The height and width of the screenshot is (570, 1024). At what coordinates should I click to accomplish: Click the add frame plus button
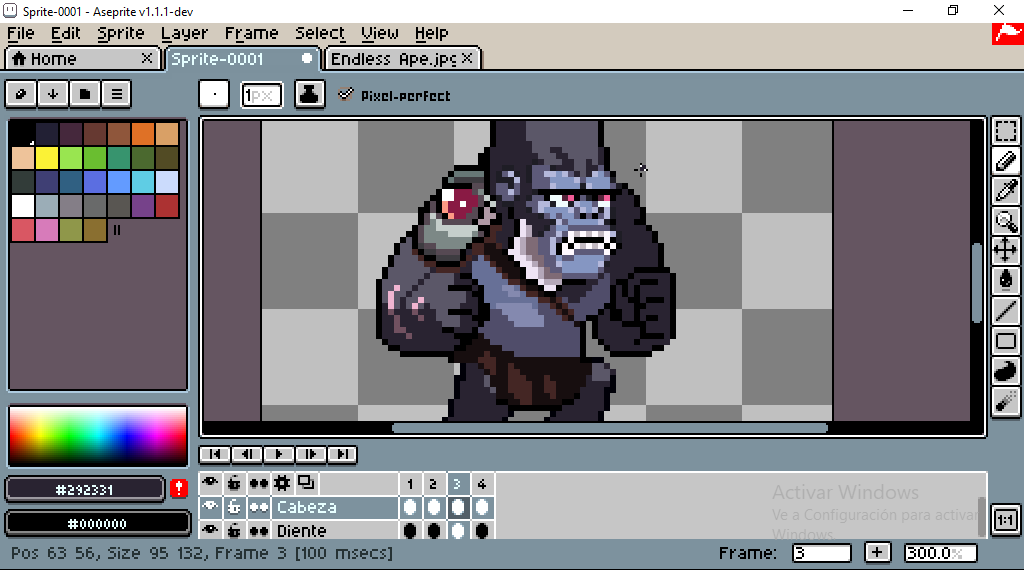pyautogui.click(x=877, y=552)
